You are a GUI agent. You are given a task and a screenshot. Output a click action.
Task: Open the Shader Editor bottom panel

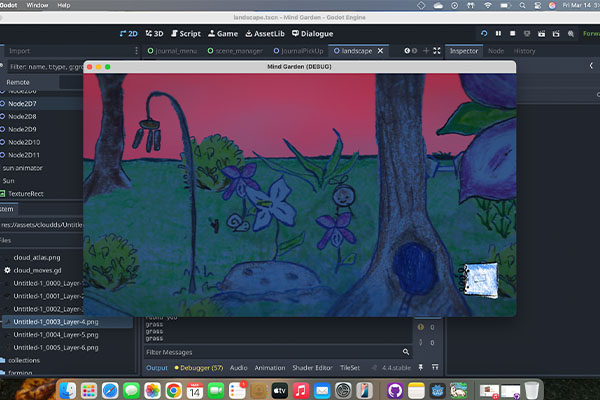click(312, 368)
